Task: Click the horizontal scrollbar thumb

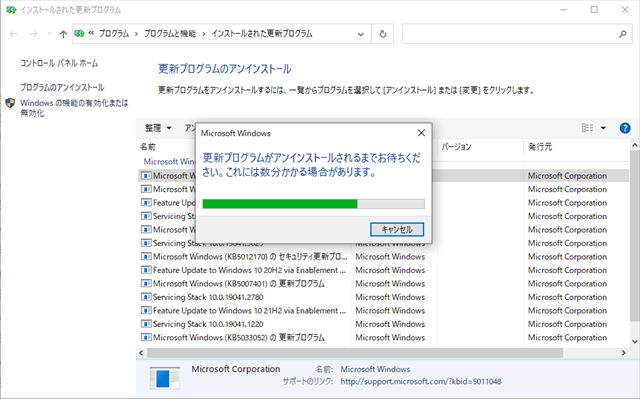Action: pos(355,352)
